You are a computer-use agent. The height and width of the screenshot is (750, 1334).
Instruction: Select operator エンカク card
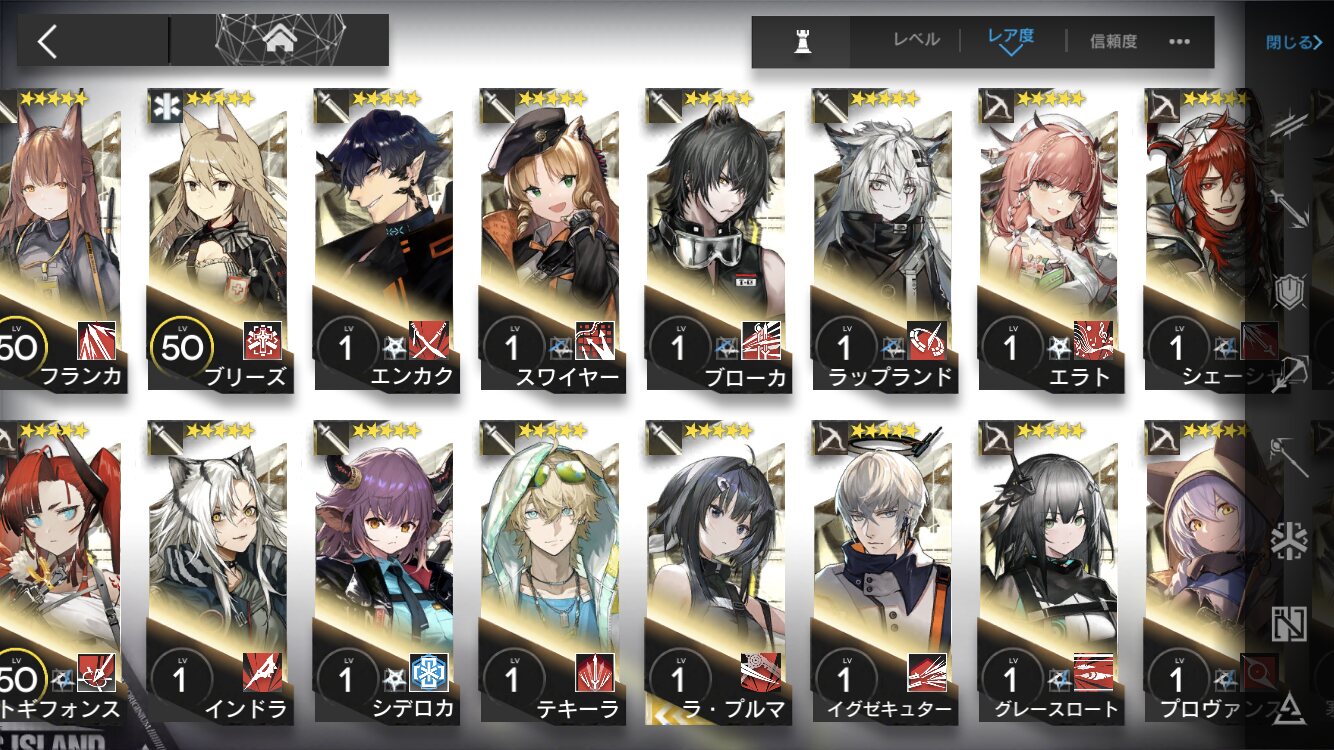(385, 240)
